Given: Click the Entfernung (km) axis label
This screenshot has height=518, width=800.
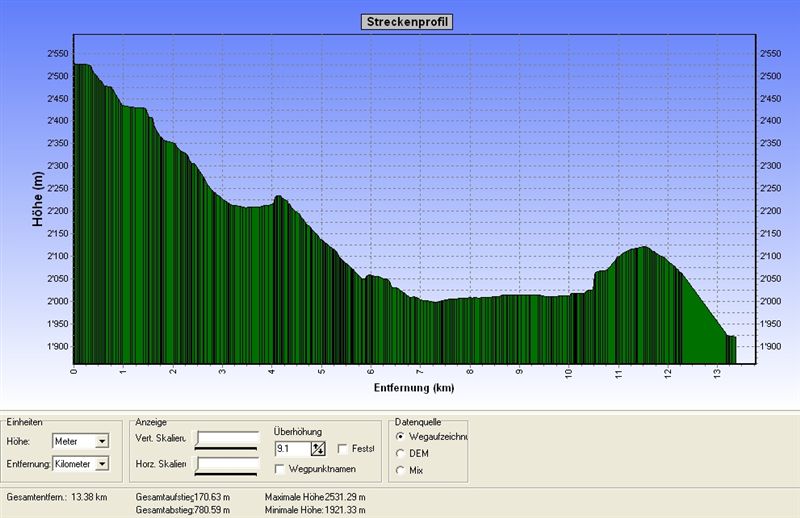Looking at the screenshot, I should pyautogui.click(x=415, y=386).
